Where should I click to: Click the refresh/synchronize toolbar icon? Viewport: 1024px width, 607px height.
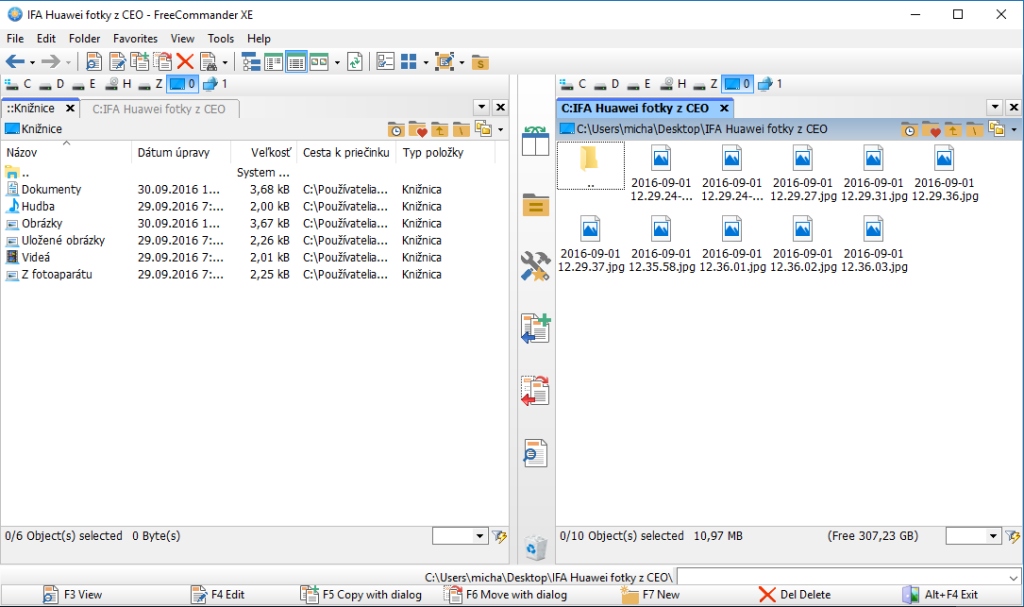(x=354, y=62)
